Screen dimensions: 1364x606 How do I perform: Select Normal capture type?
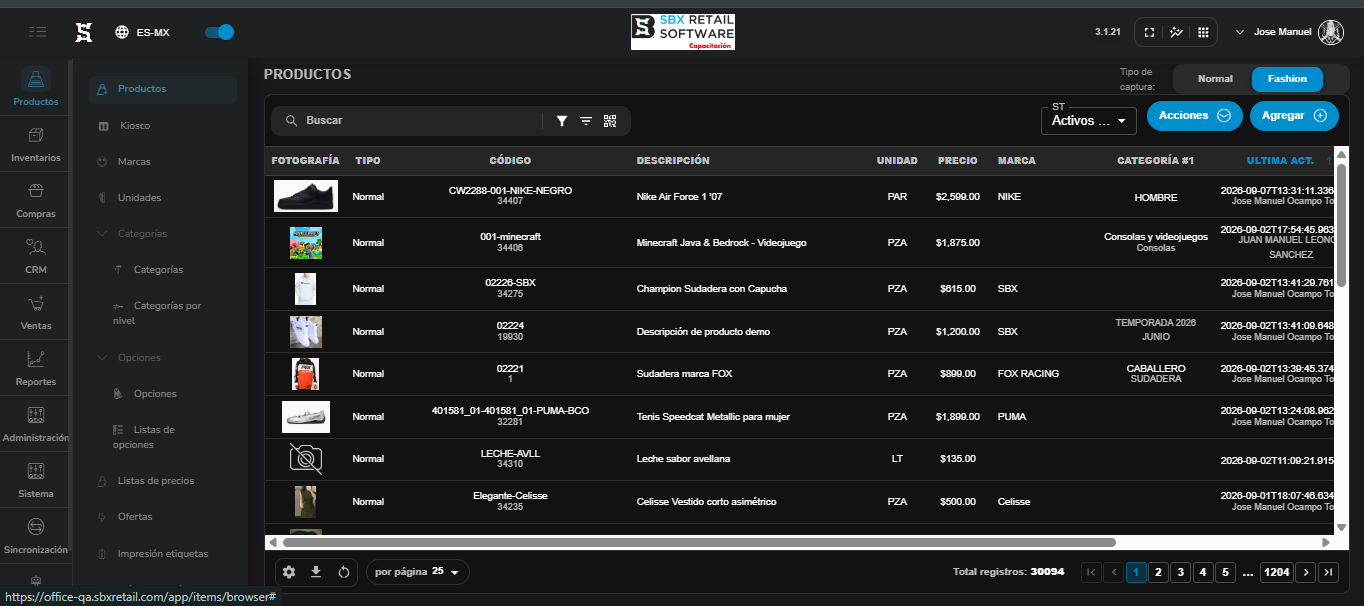(x=1215, y=79)
